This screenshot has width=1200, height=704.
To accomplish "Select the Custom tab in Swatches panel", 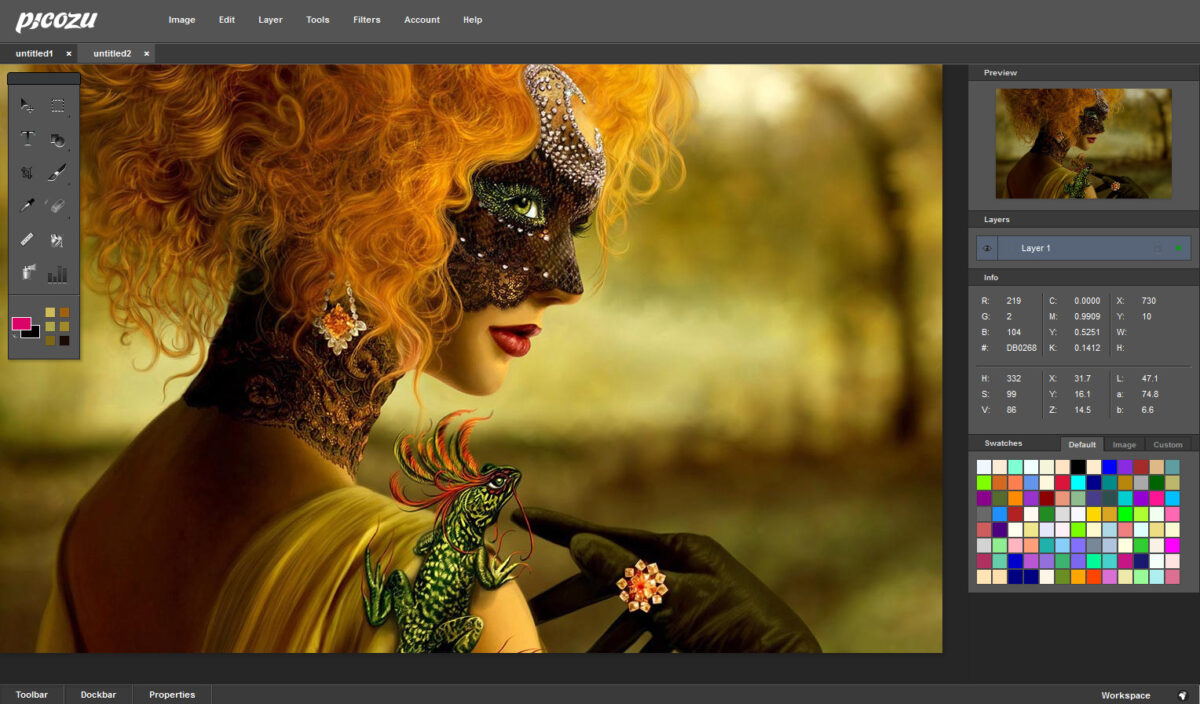I will [1168, 445].
